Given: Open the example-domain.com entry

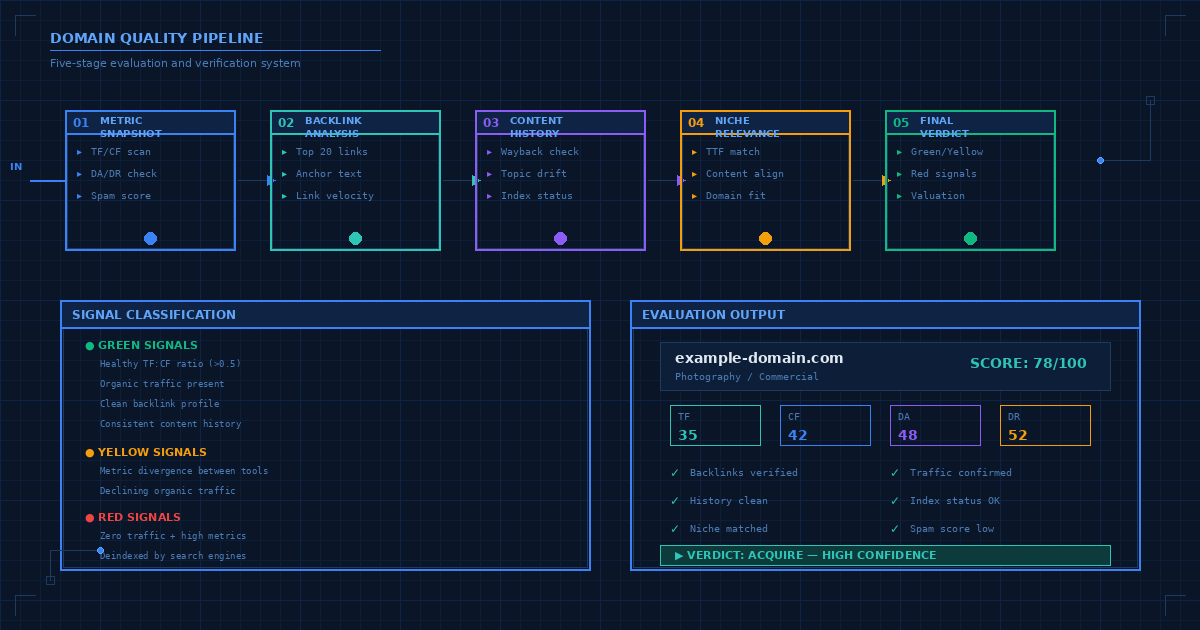Looking at the screenshot, I should pos(758,357).
